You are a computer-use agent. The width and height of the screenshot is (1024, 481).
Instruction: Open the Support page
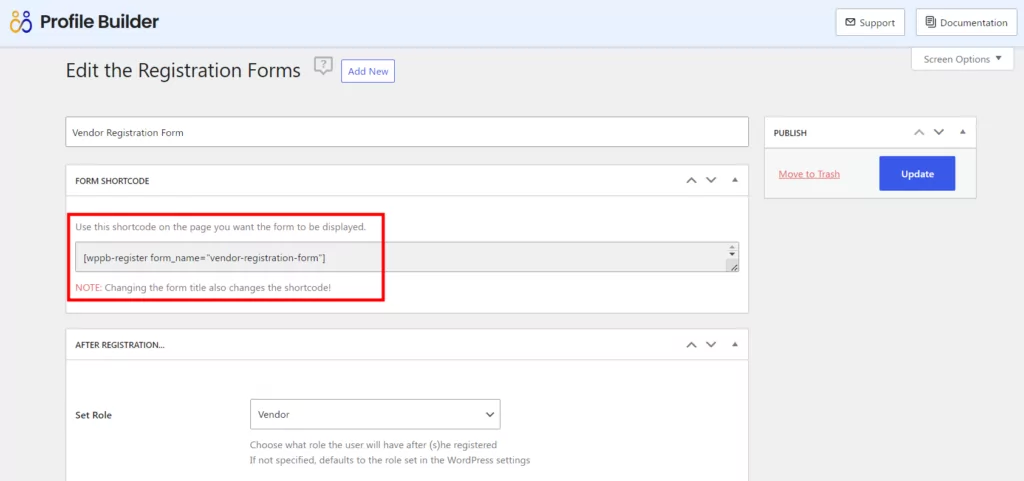coord(870,23)
